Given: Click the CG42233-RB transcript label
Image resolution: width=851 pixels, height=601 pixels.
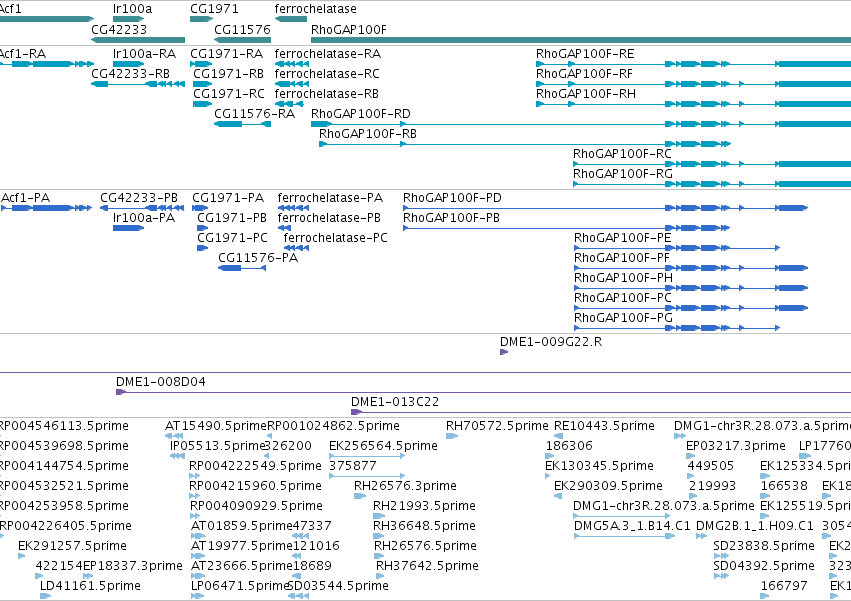Looking at the screenshot, I should coord(130,74).
